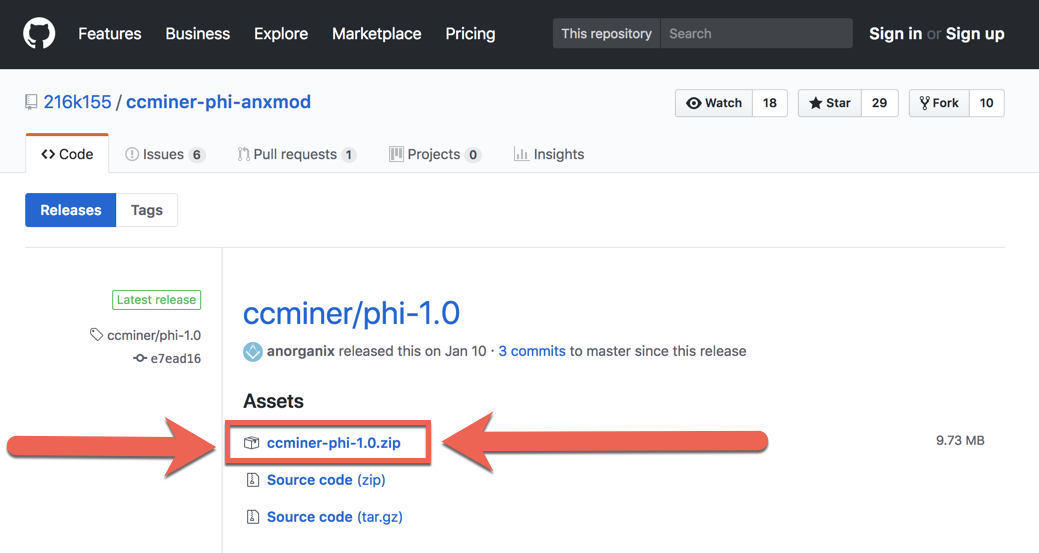This screenshot has width=1039, height=553.
Task: Click the Search input field
Action: 756,33
